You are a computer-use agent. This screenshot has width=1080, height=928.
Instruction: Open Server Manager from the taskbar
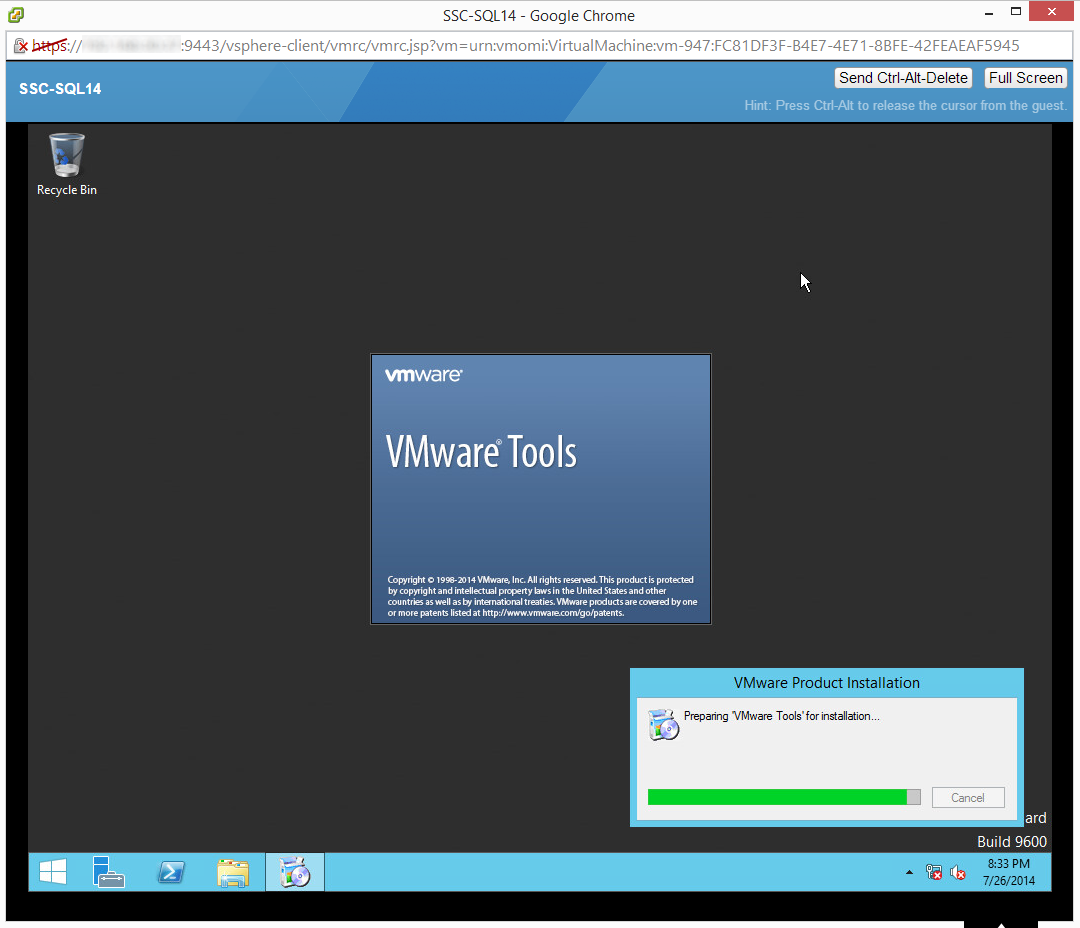[x=108, y=872]
